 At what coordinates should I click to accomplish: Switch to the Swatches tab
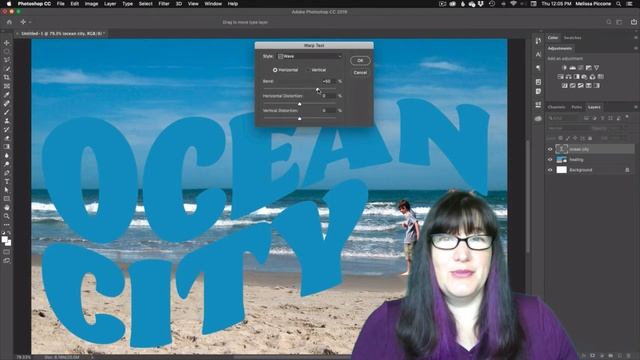(x=572, y=38)
